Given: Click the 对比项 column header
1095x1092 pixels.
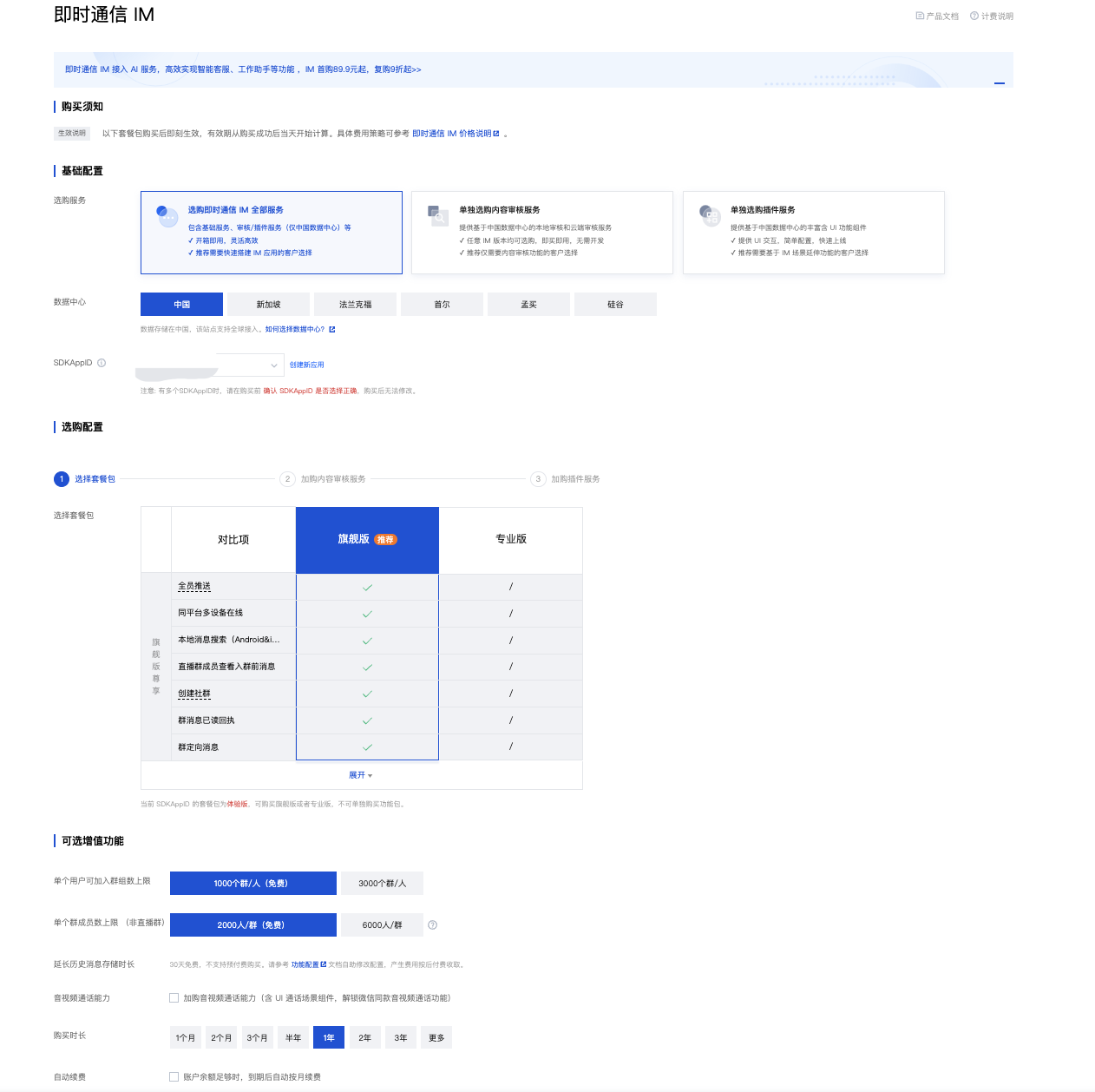Looking at the screenshot, I should point(233,540).
